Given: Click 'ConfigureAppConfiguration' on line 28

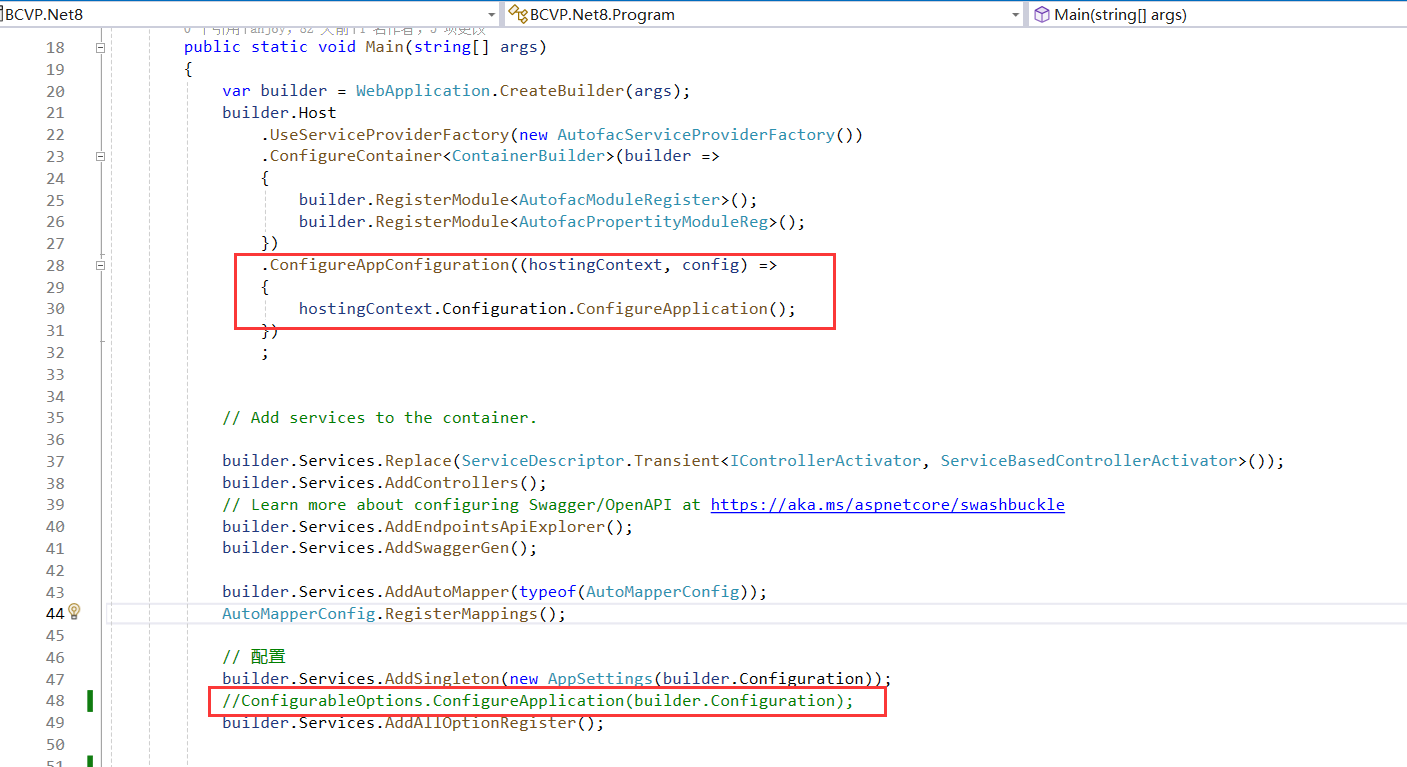Looking at the screenshot, I should coord(389,265).
